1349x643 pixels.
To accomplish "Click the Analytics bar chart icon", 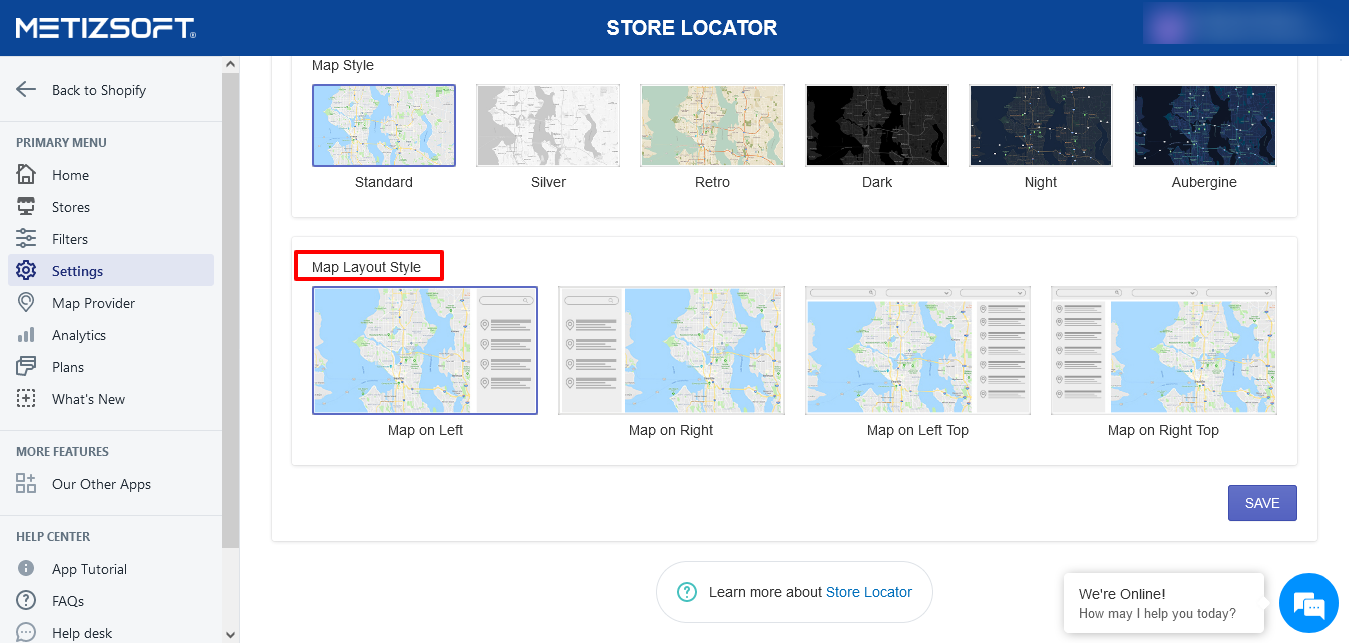I will point(26,335).
